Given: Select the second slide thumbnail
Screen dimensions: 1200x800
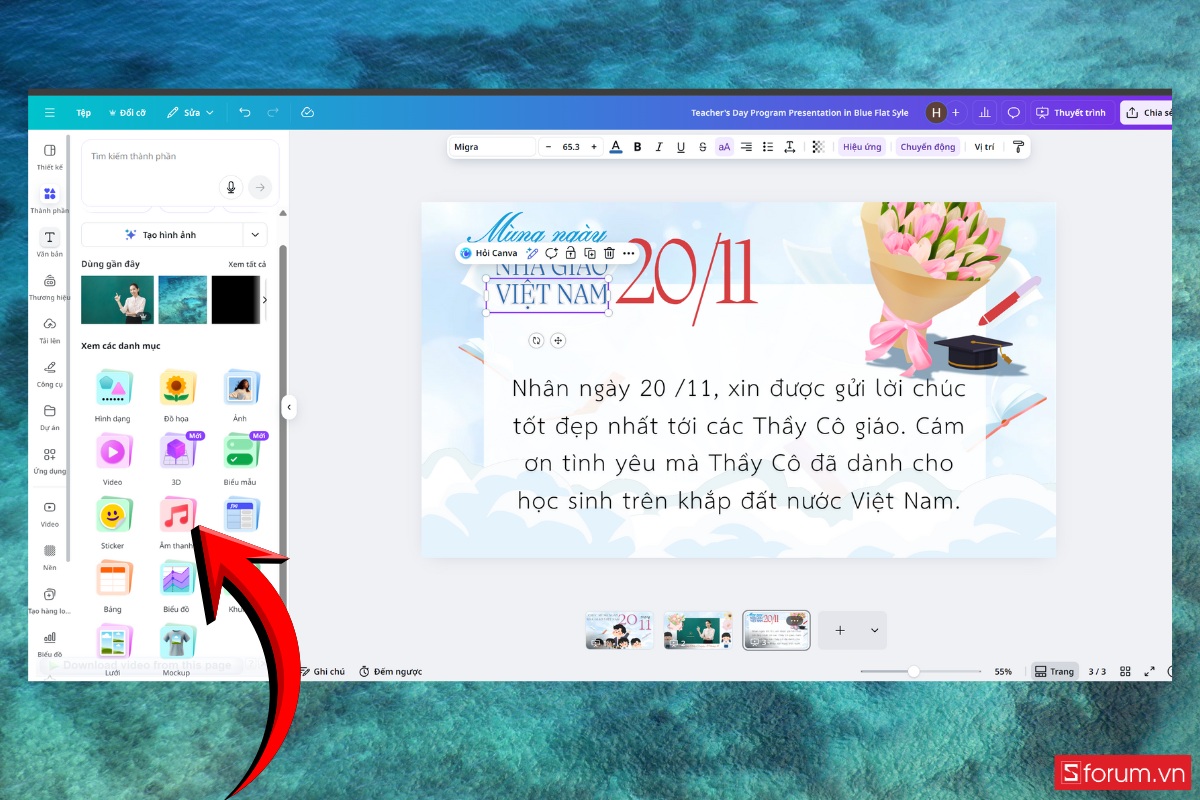Looking at the screenshot, I should point(697,630).
